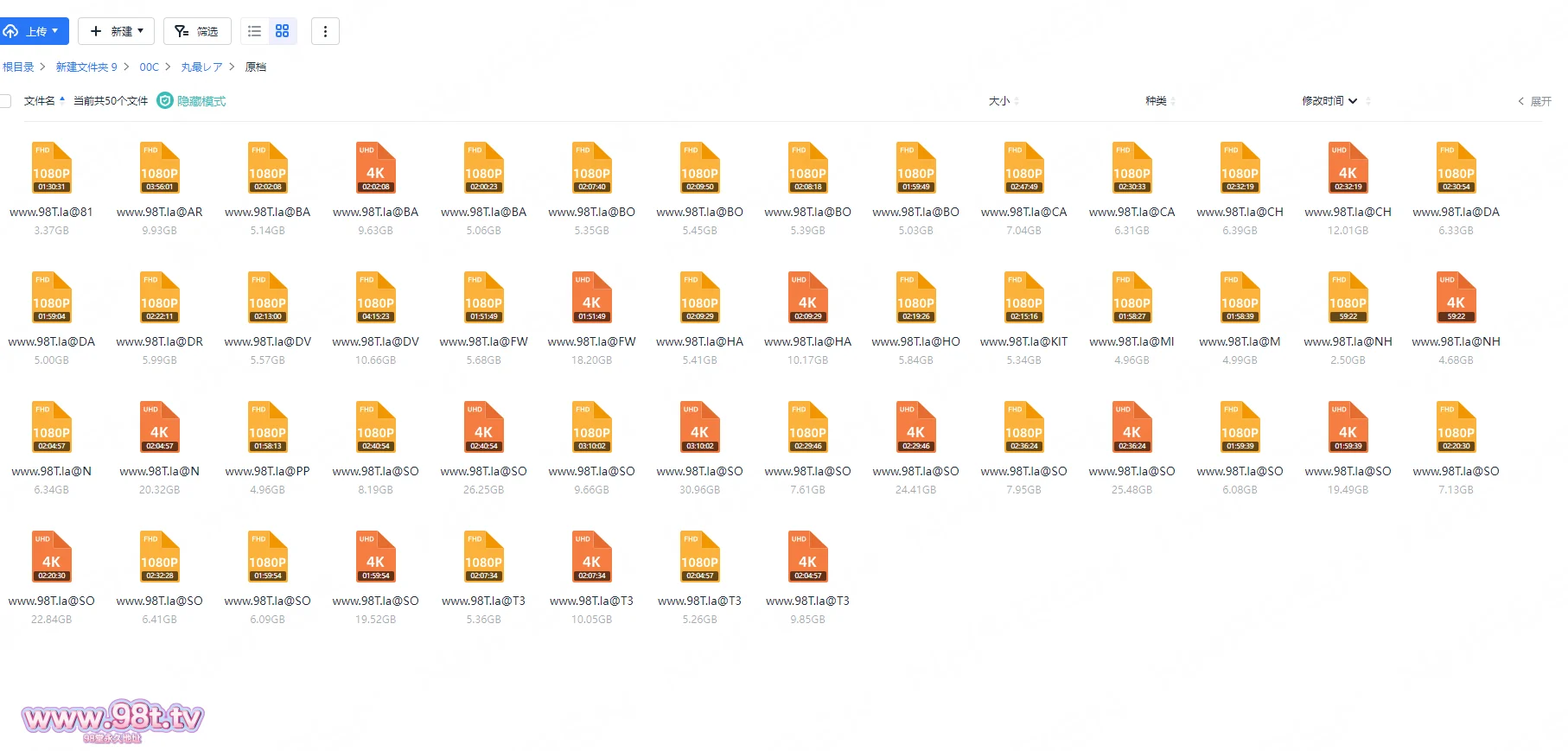The height and width of the screenshot is (751, 1568).
Task: Open the 新建 create dropdown
Action: point(117,31)
